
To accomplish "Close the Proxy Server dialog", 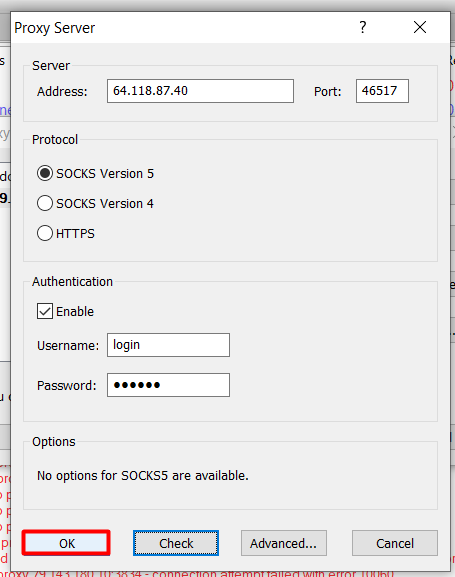I will 420,27.
